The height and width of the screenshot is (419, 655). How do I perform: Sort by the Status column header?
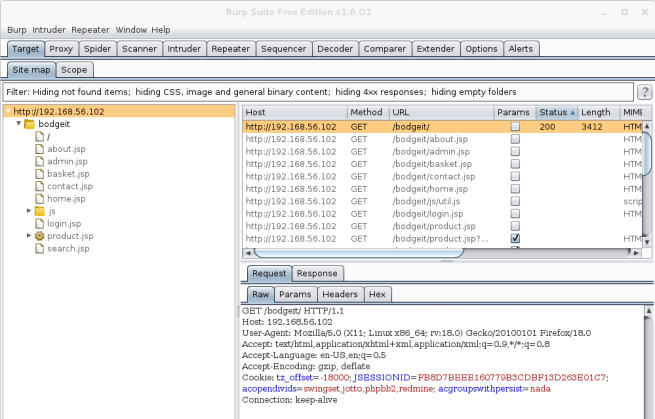[x=556, y=113]
